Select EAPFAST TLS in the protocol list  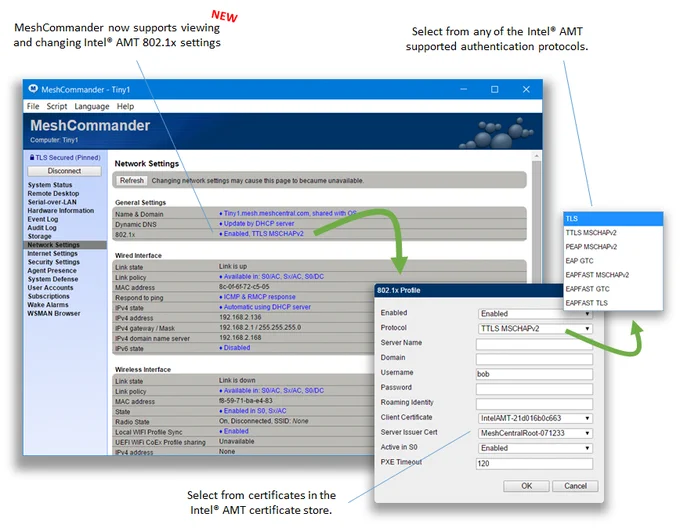point(613,303)
